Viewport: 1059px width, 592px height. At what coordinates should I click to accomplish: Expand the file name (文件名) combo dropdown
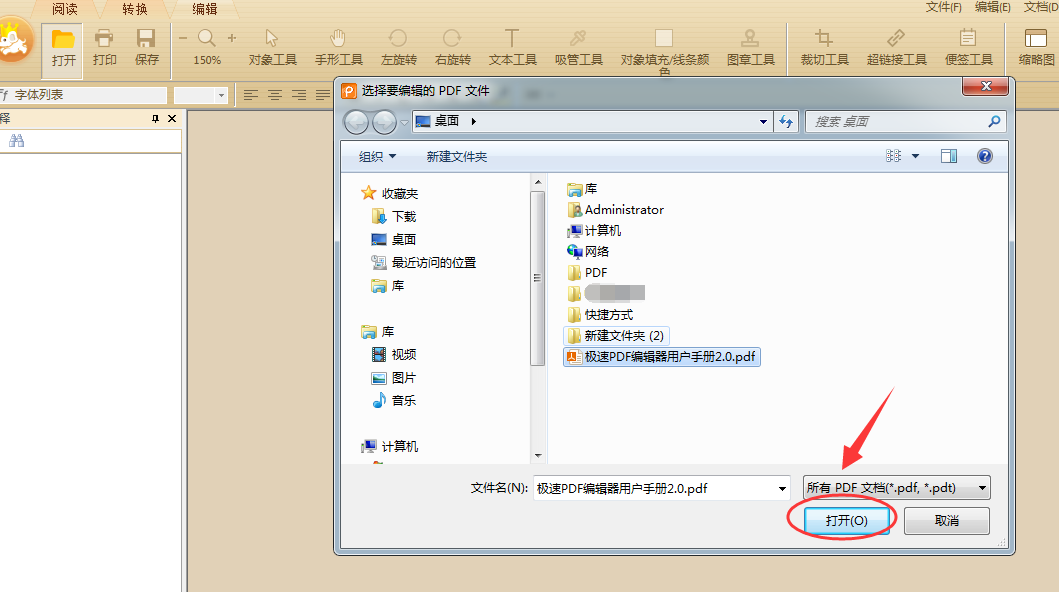(782, 488)
